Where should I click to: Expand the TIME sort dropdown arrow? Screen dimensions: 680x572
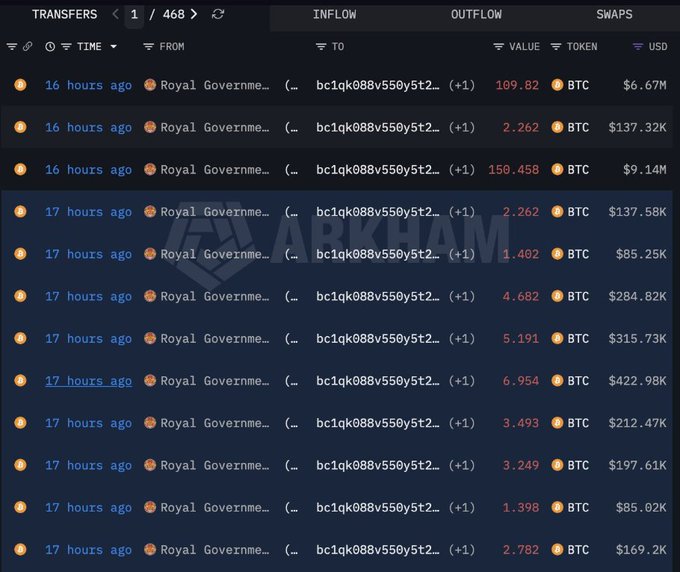coord(114,46)
